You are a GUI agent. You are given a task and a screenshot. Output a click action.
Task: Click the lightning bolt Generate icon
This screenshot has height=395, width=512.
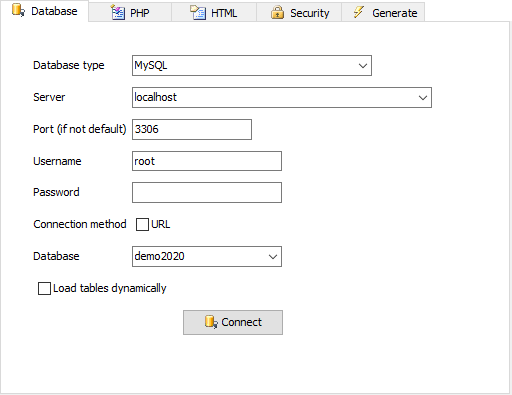359,12
